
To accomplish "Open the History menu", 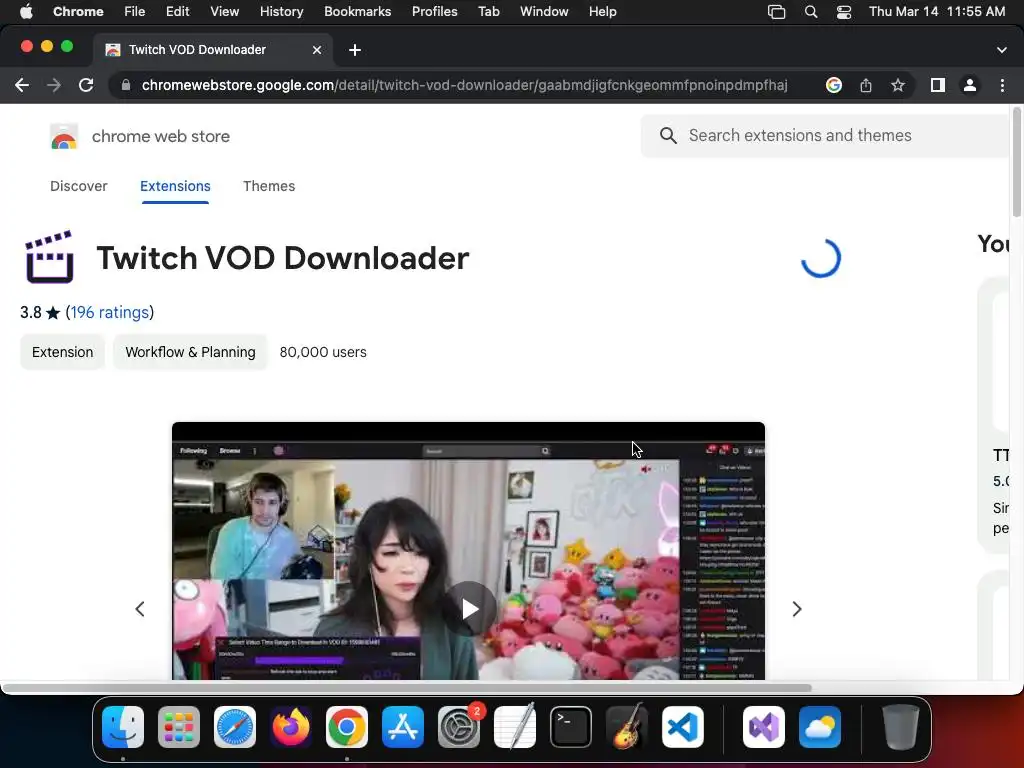I will tap(281, 11).
